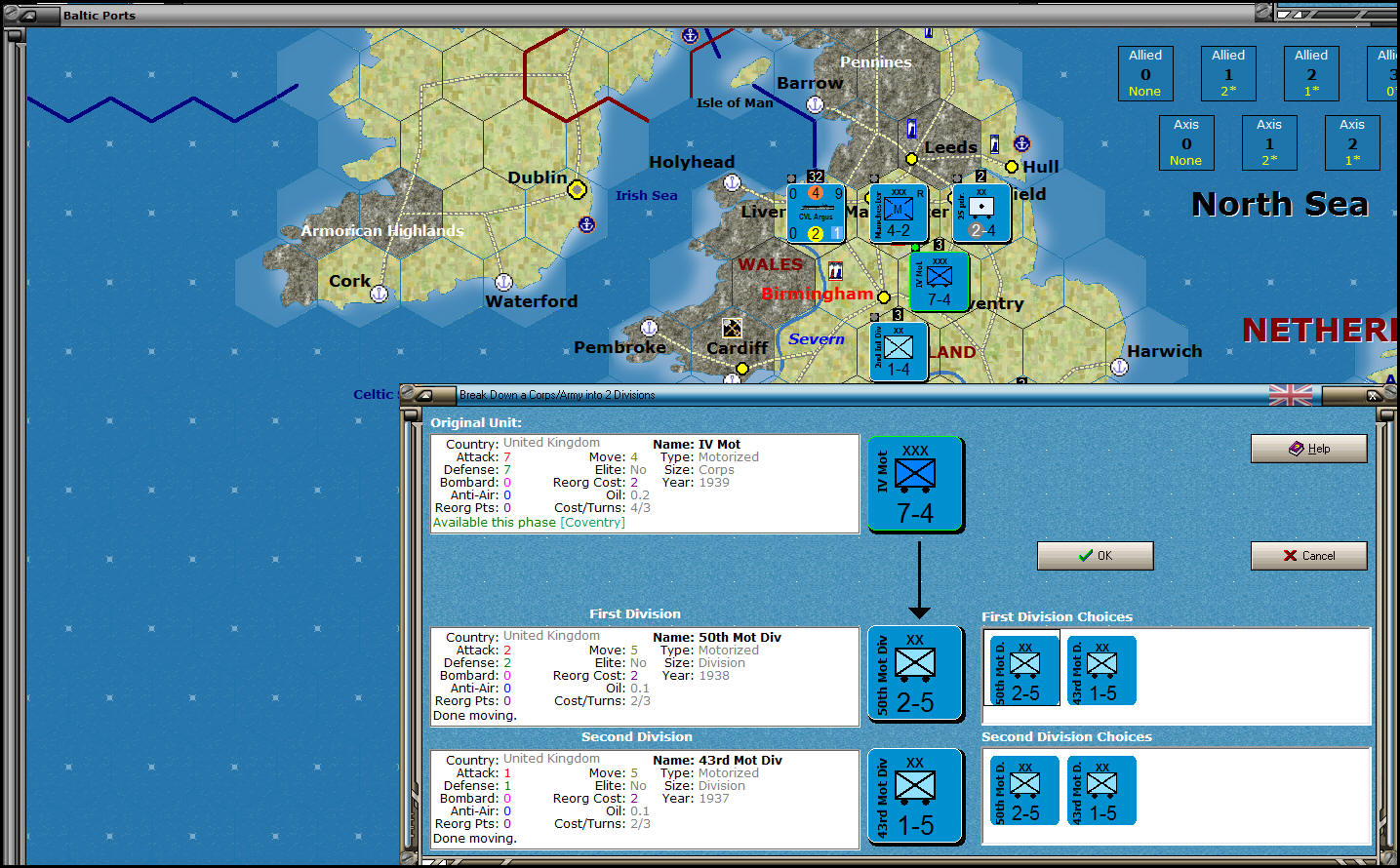Click the blue anchor icon above Hull
Screen dimensions: 1400x868
[x=1021, y=143]
